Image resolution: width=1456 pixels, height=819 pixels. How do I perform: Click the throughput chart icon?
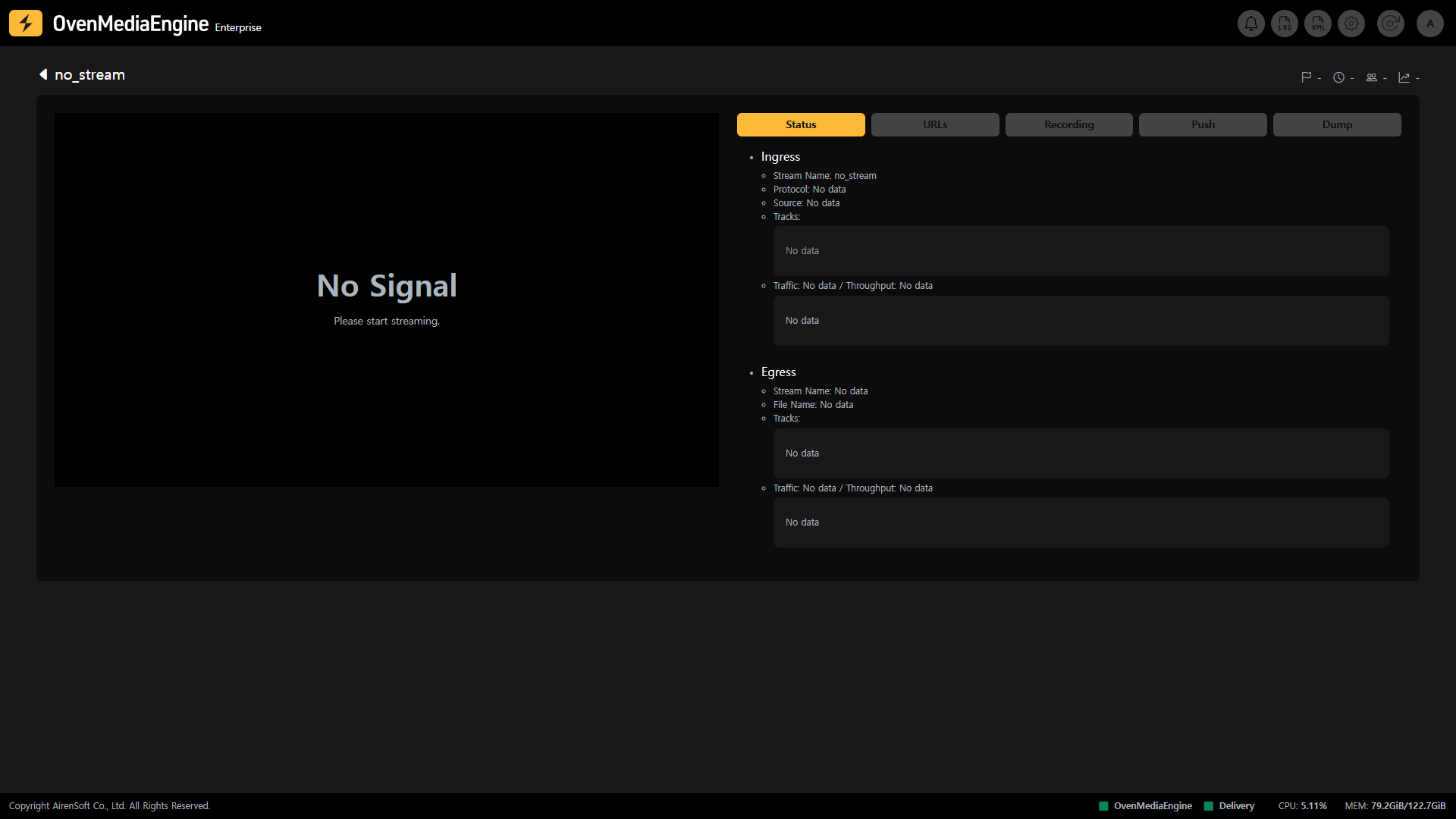click(1404, 77)
